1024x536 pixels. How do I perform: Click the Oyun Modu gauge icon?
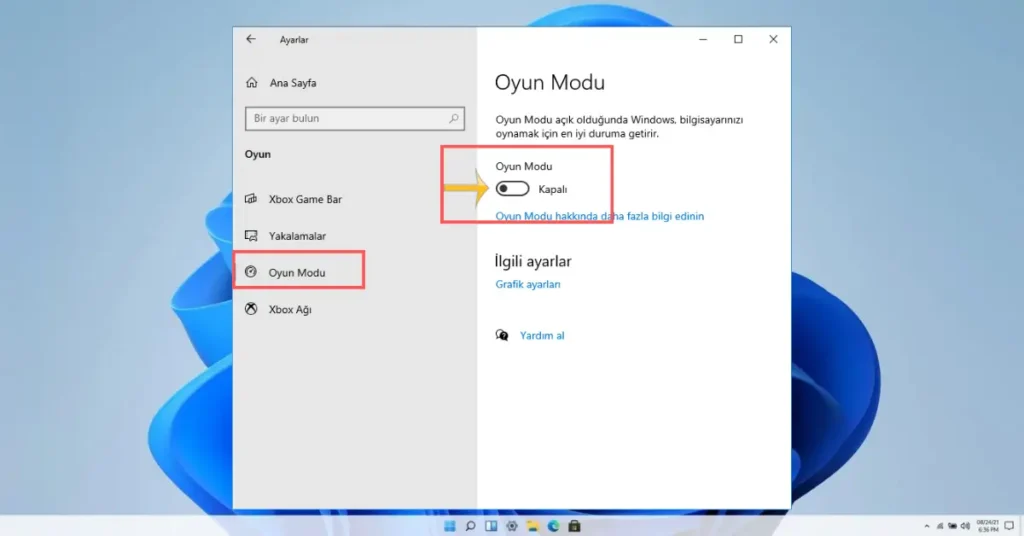tap(251, 272)
